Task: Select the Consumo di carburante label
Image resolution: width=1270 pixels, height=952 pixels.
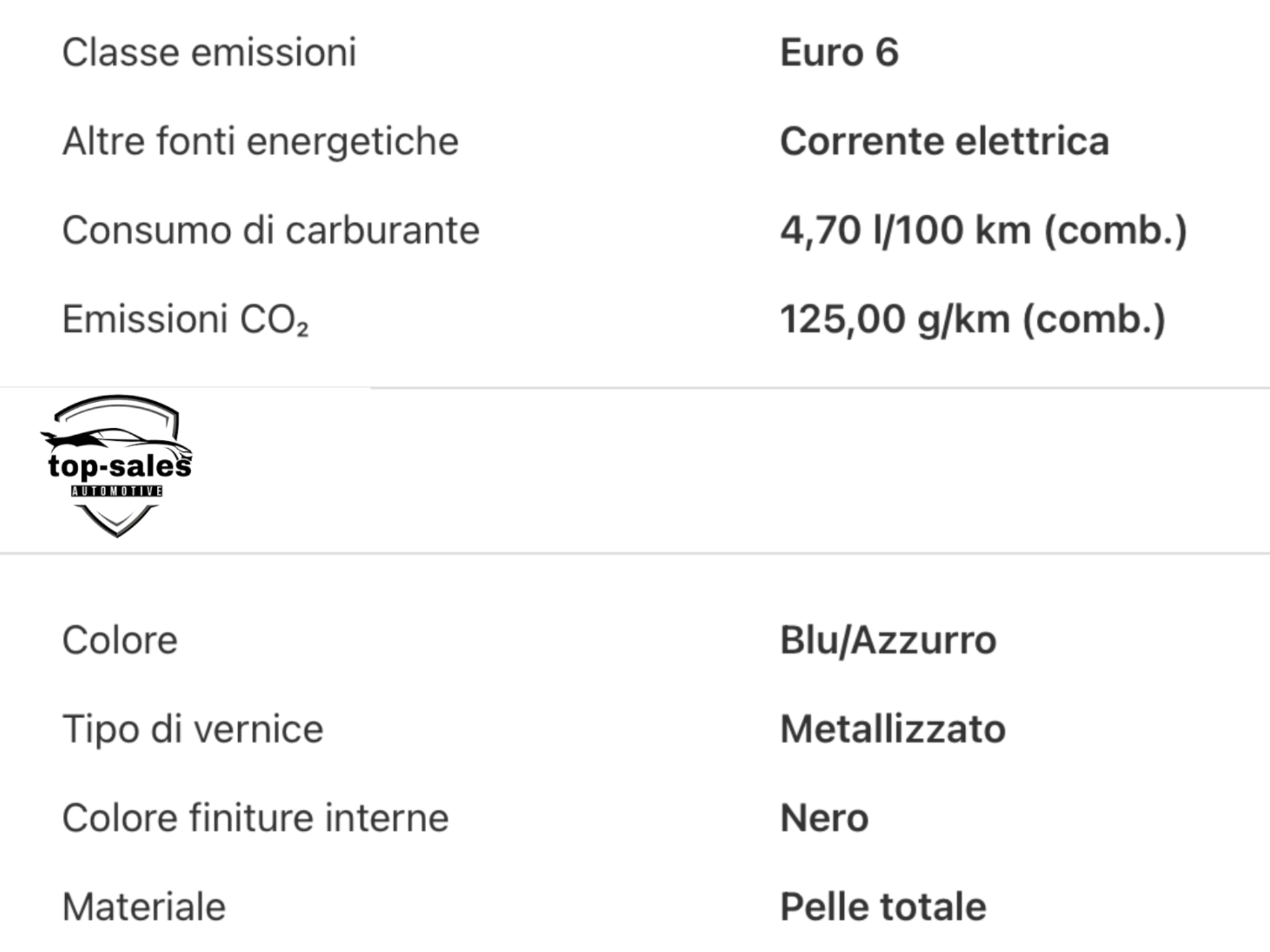Action: 271,231
